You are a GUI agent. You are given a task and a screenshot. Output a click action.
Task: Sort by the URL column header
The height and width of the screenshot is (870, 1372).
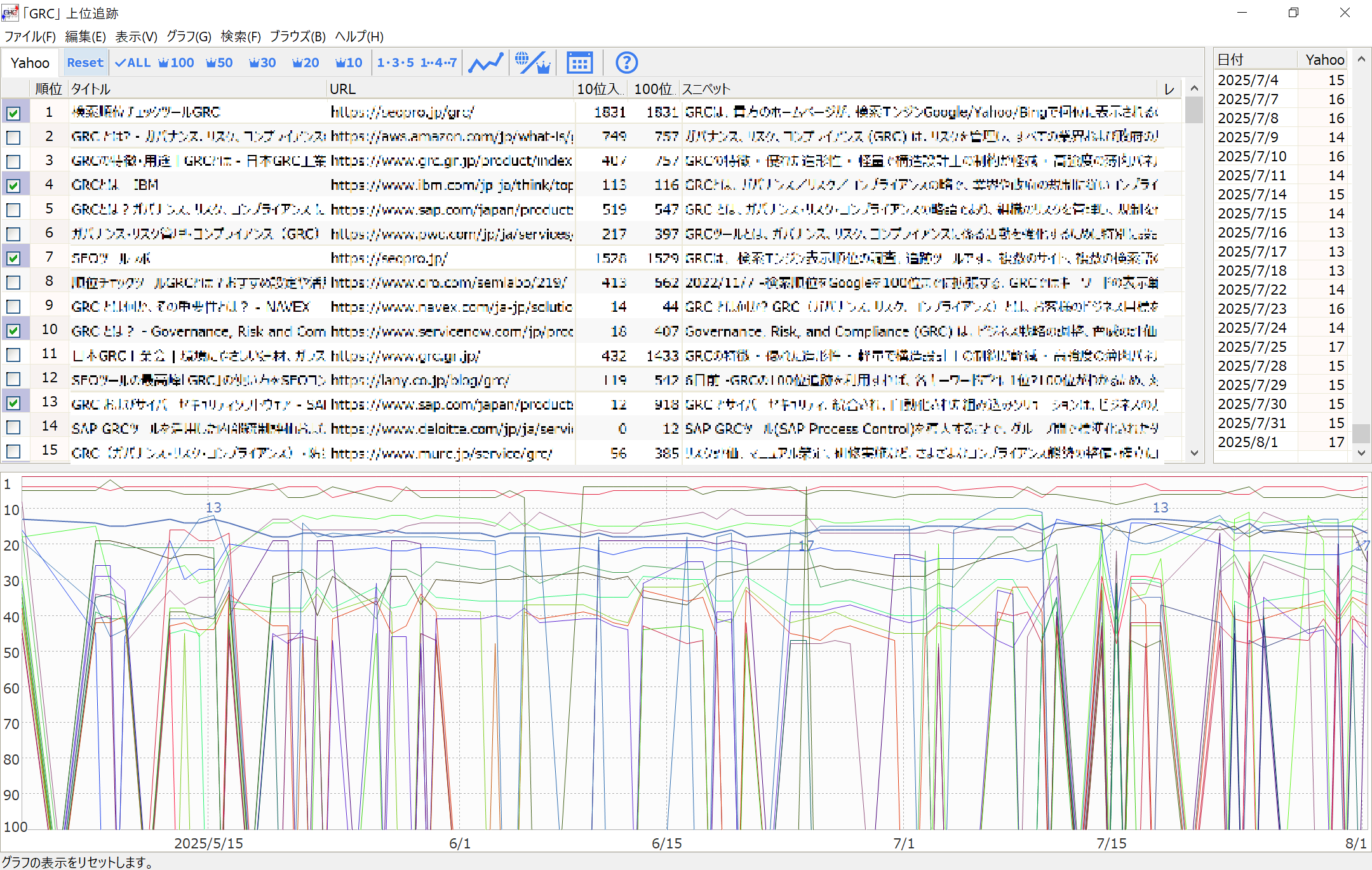point(450,89)
